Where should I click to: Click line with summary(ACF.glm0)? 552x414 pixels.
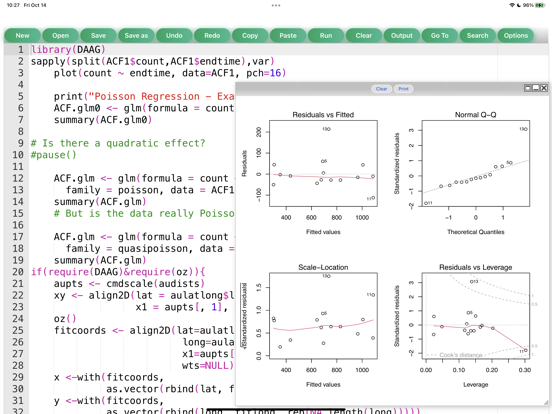[103, 120]
